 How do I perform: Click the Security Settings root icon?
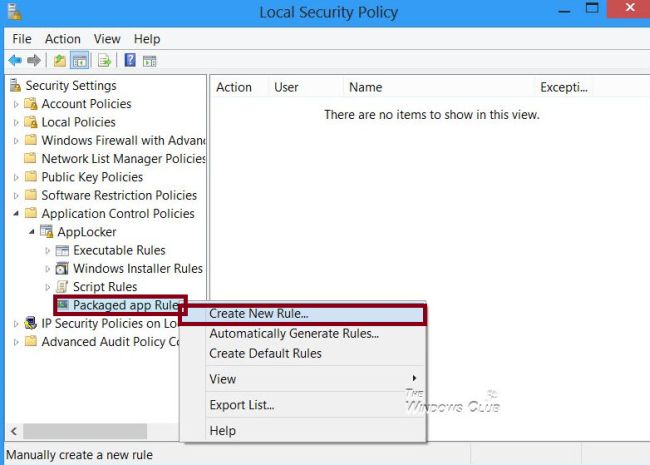[x=15, y=85]
